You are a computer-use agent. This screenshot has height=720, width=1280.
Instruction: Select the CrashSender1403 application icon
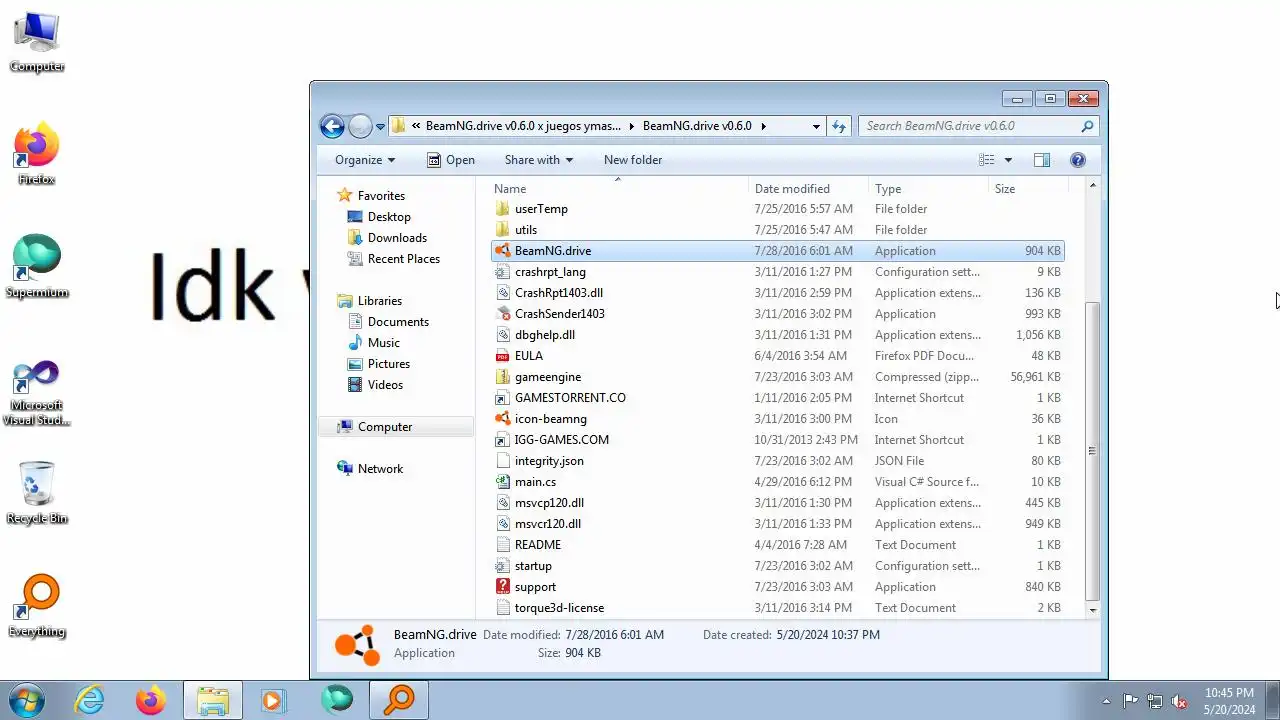pos(503,314)
